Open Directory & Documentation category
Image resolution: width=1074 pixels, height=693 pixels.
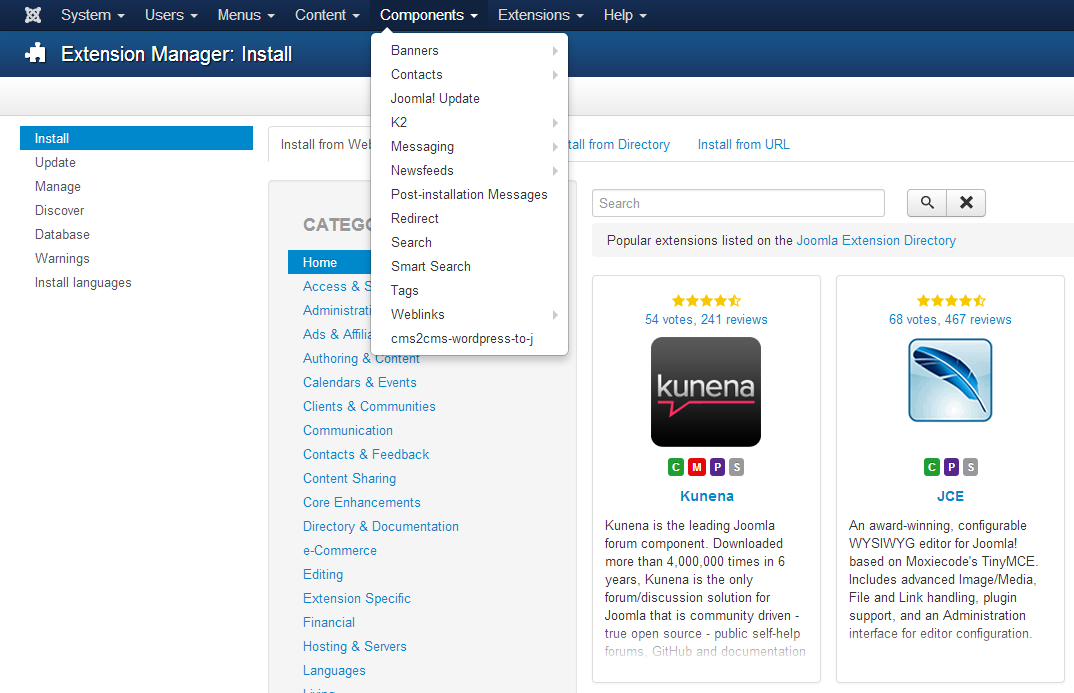381,526
